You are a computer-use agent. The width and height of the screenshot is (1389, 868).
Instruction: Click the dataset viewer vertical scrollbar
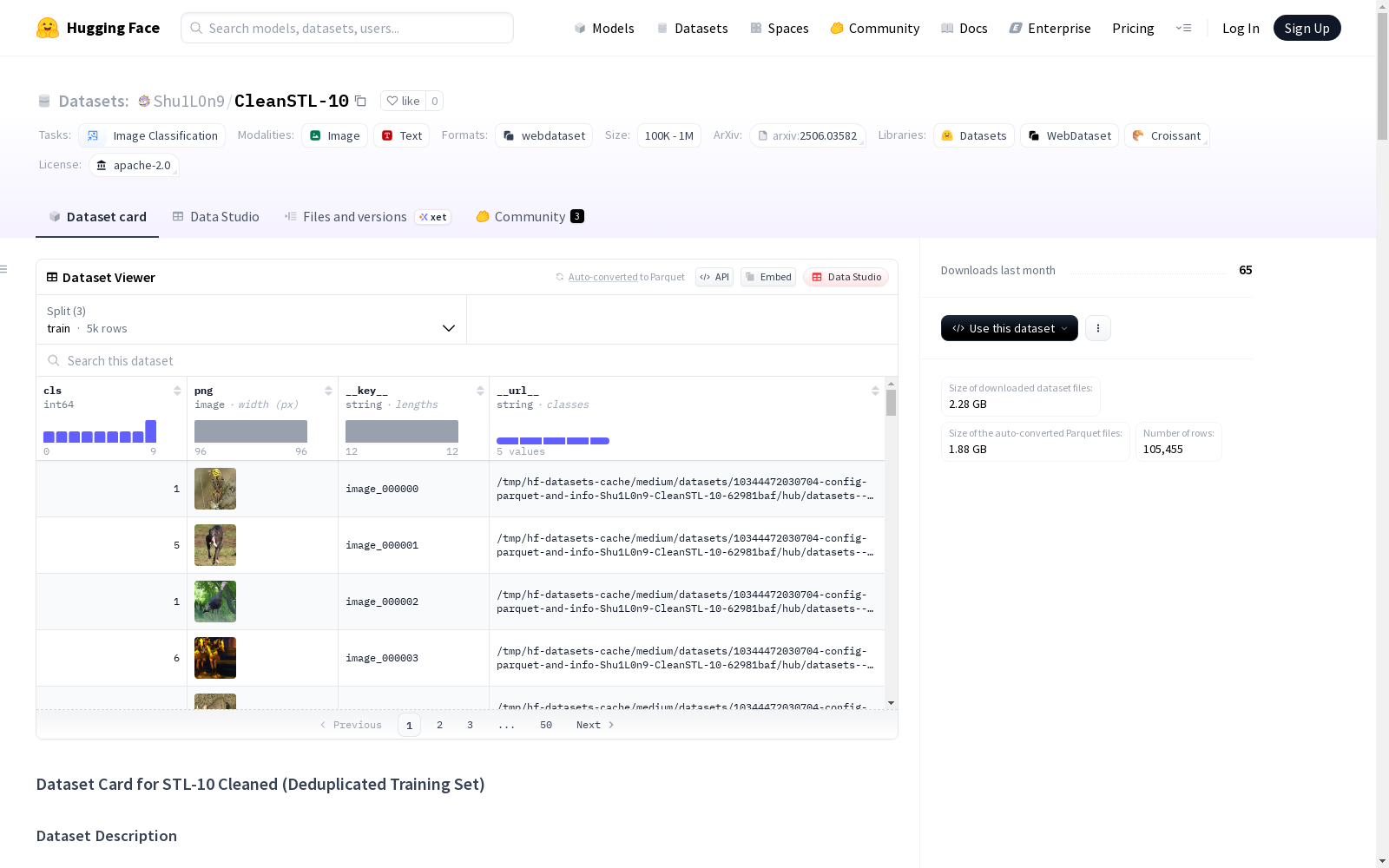[891, 404]
